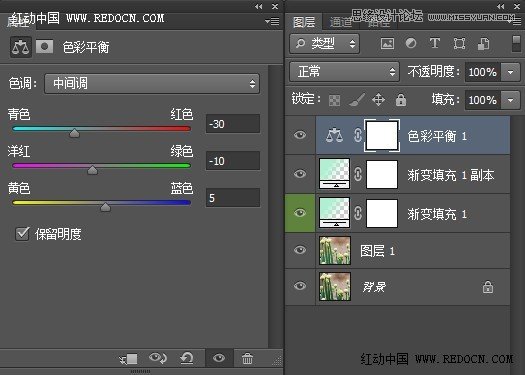Click the lock icon on 背景 layer
Screen dimensions: 525x375
(488, 287)
